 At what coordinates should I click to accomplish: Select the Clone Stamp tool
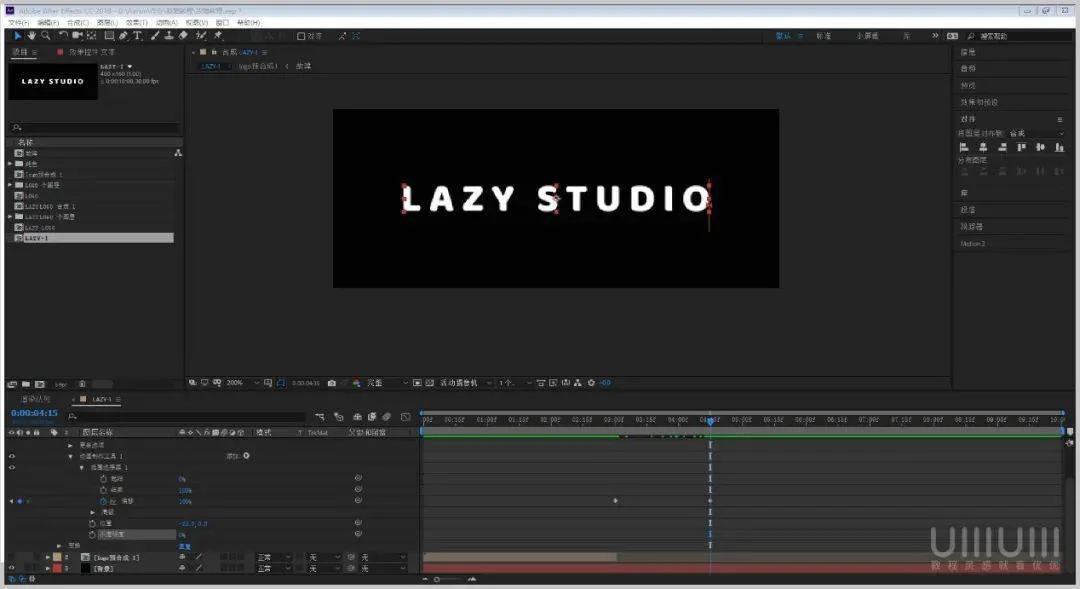pos(169,36)
